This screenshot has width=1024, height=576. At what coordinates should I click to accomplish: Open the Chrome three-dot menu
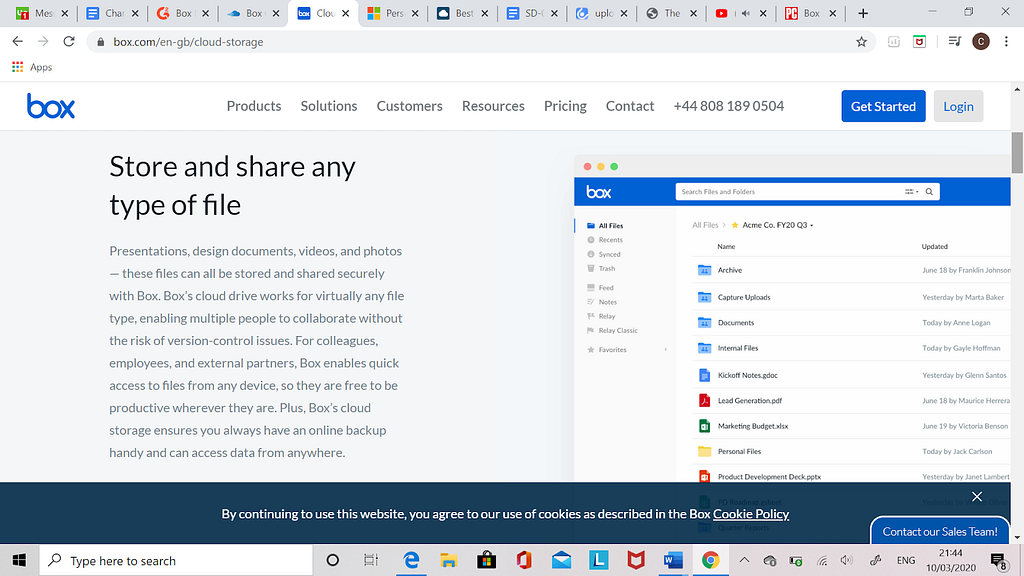1006,42
